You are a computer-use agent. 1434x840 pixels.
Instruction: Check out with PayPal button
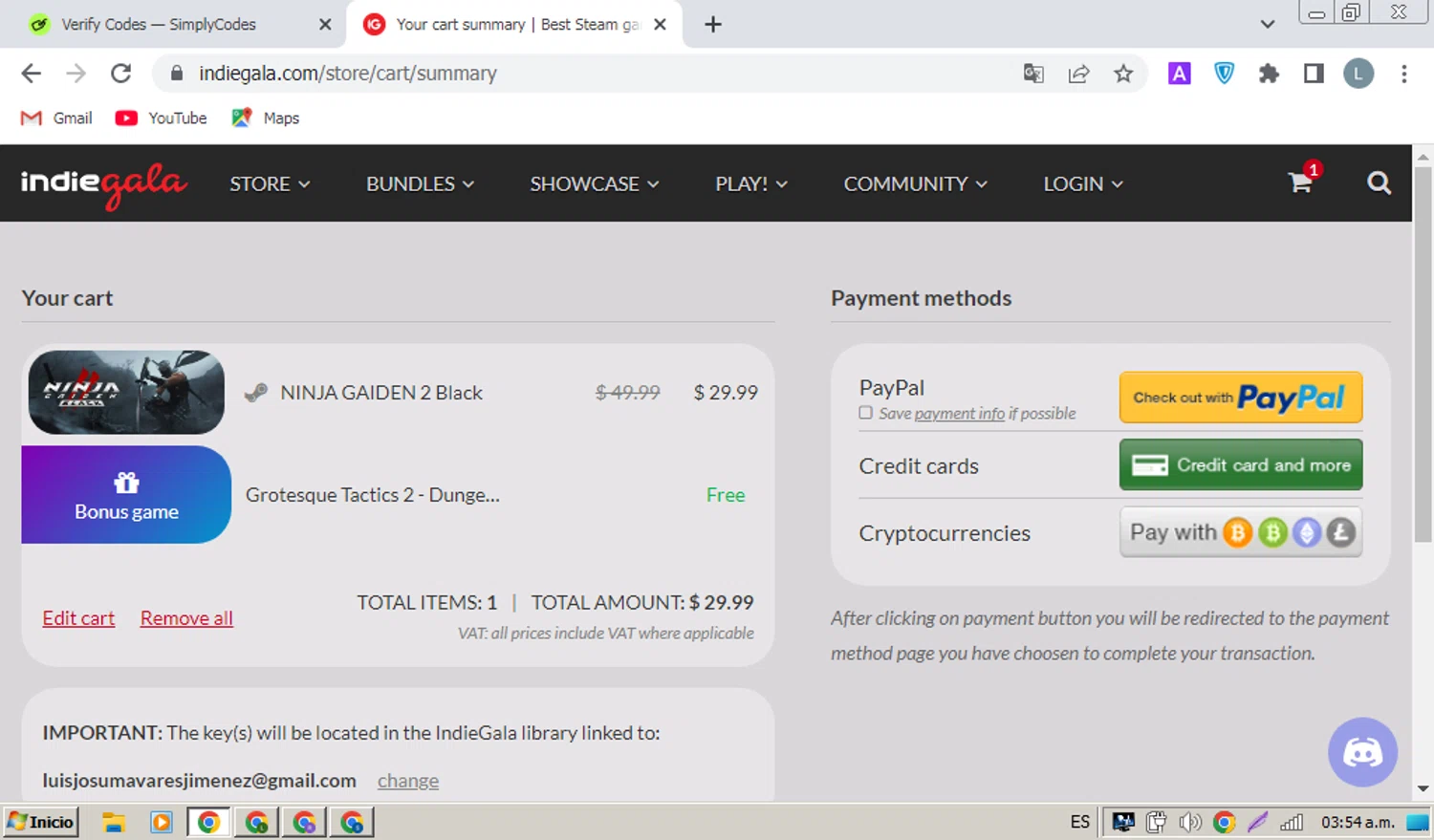coord(1241,398)
